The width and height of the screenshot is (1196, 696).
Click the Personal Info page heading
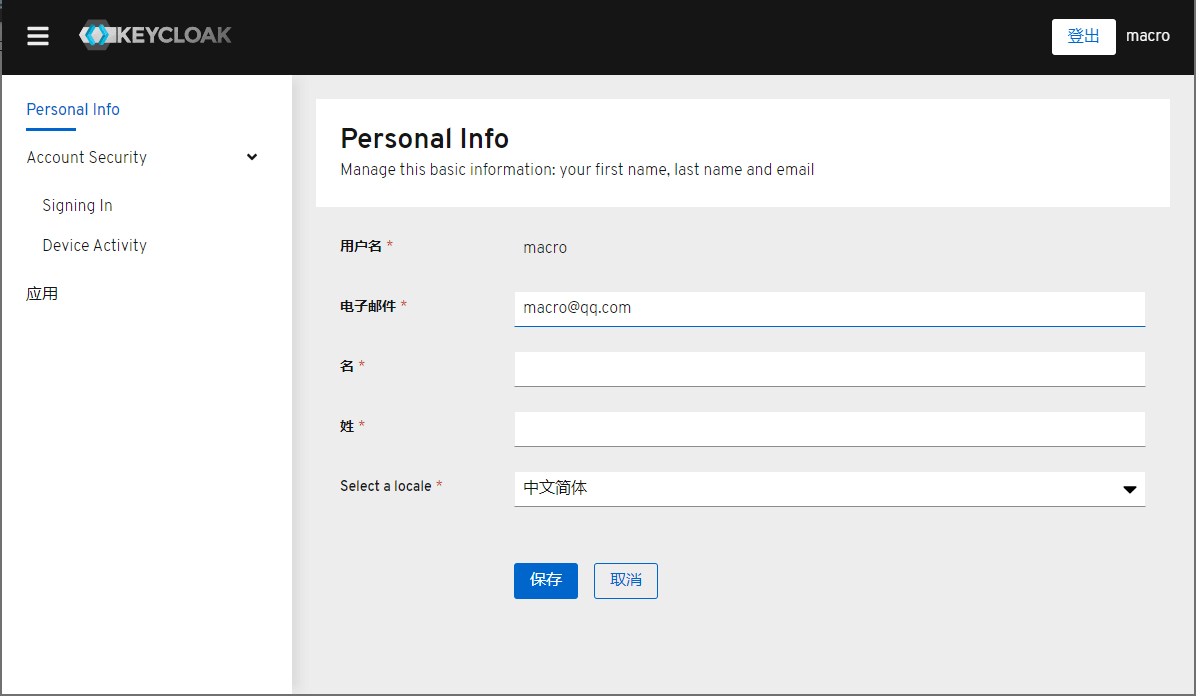424,139
